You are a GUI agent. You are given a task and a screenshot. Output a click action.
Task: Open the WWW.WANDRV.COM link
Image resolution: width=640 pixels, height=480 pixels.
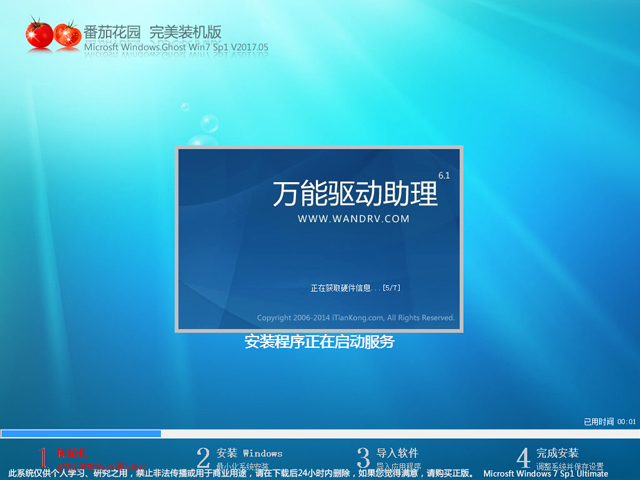(x=354, y=218)
